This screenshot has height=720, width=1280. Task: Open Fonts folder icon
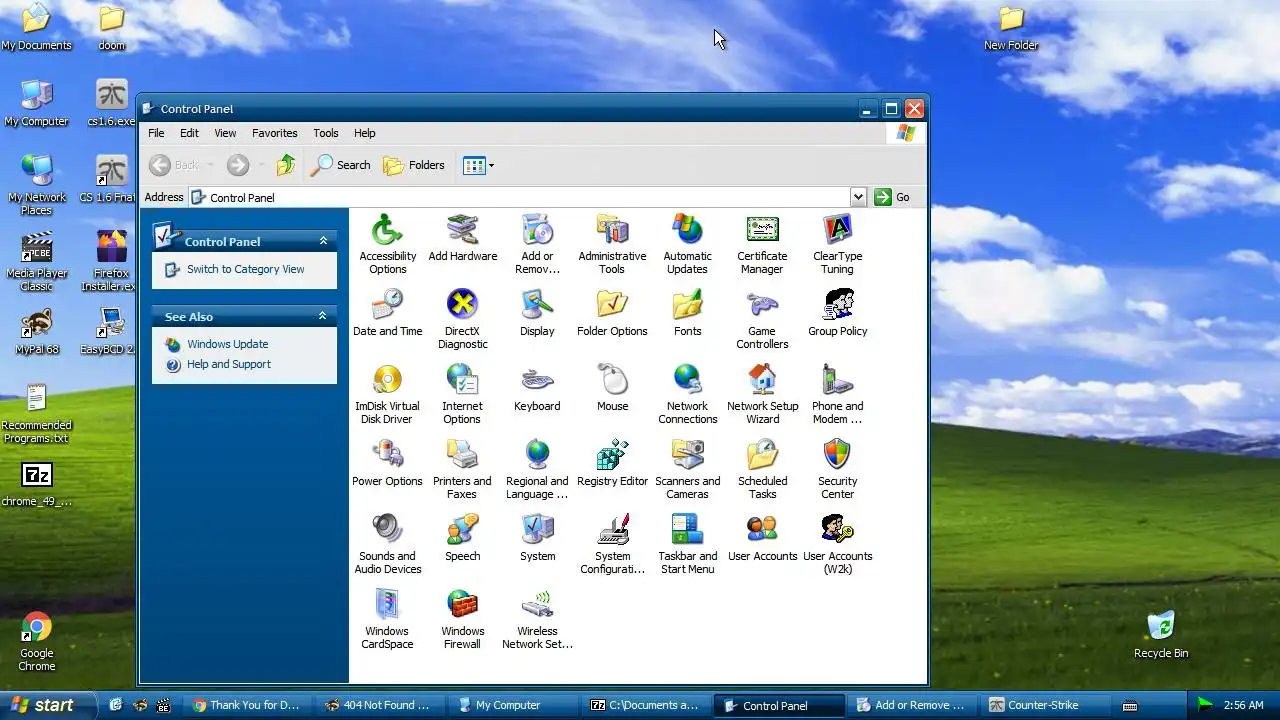click(x=687, y=313)
